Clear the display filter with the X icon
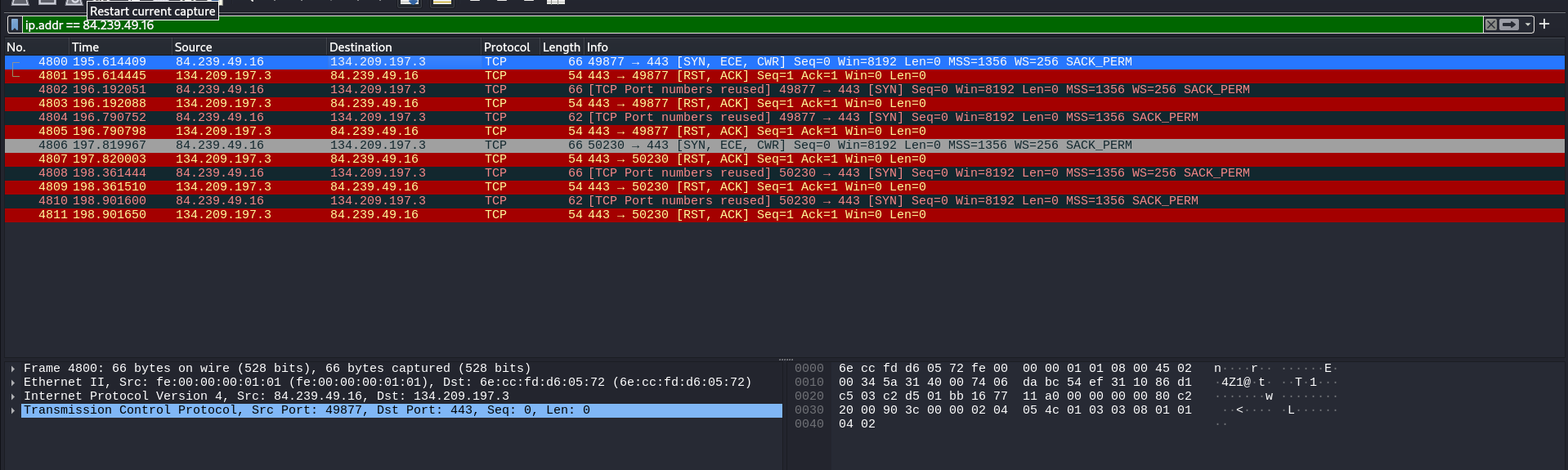1568x470 pixels. click(x=1490, y=25)
